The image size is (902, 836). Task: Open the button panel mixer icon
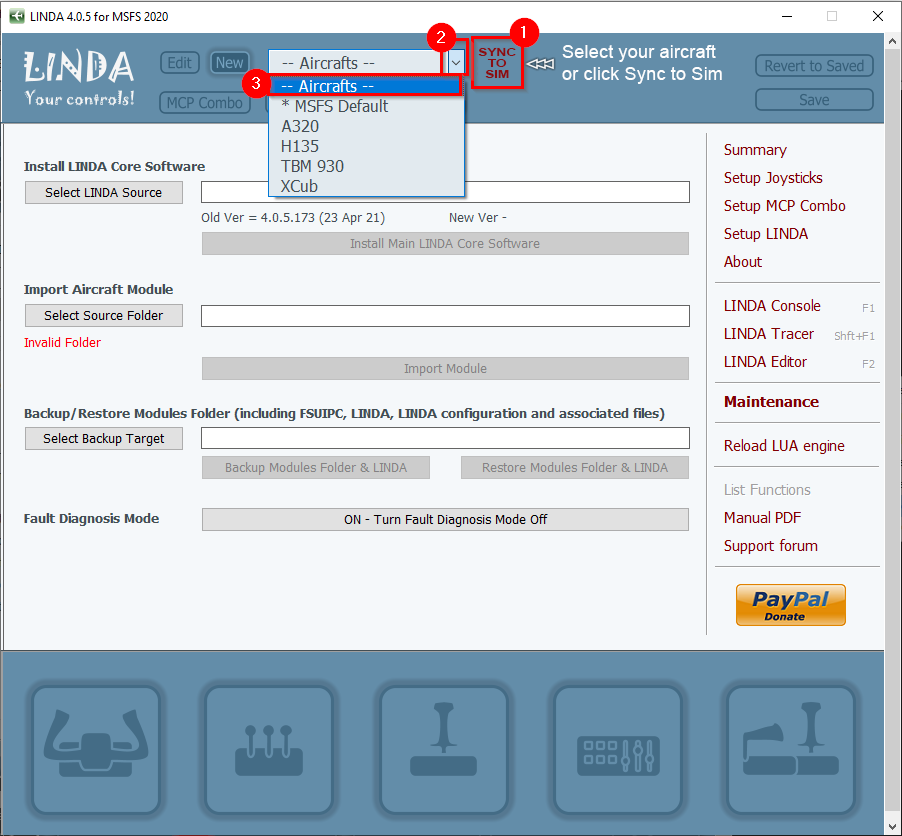click(618, 749)
